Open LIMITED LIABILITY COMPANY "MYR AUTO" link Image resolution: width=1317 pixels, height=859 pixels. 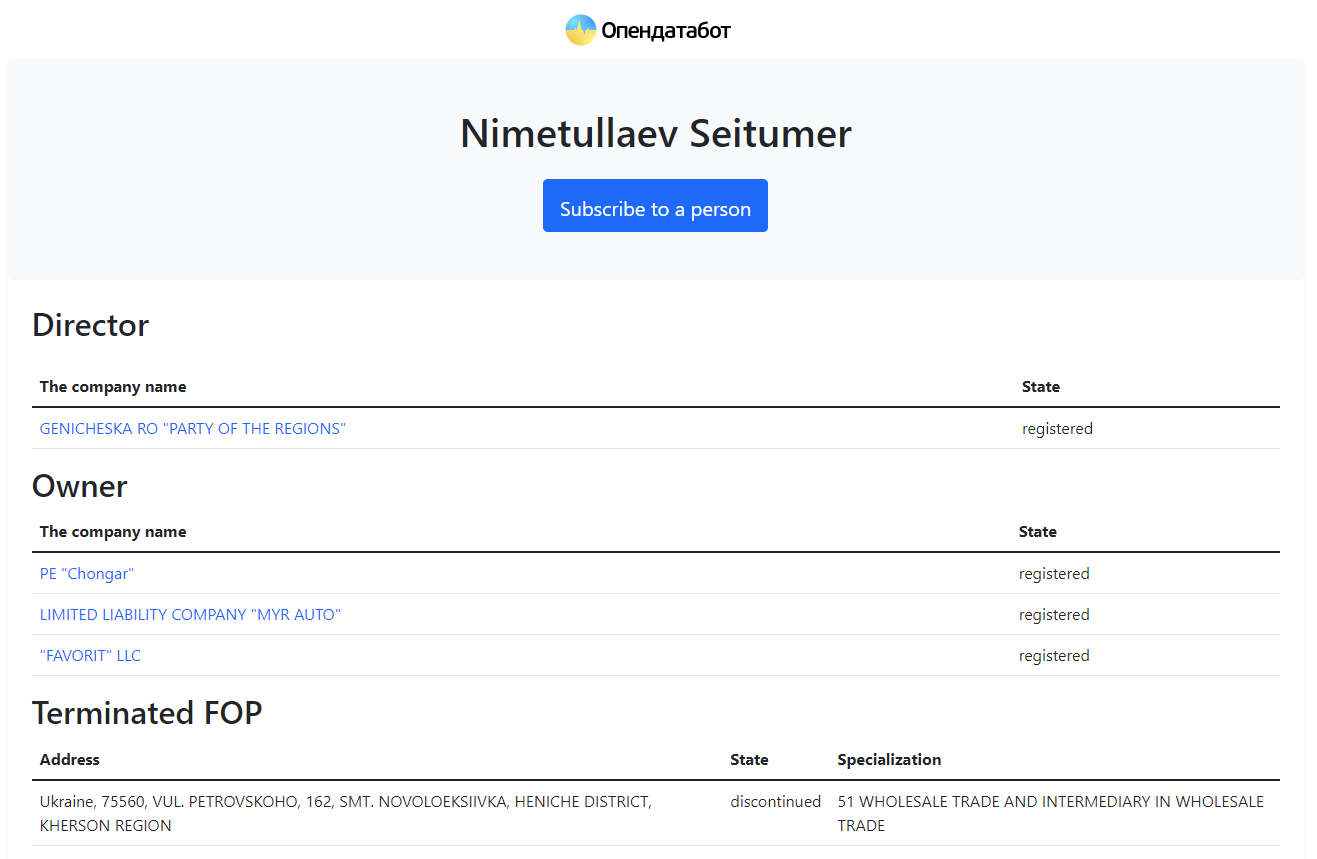point(190,615)
